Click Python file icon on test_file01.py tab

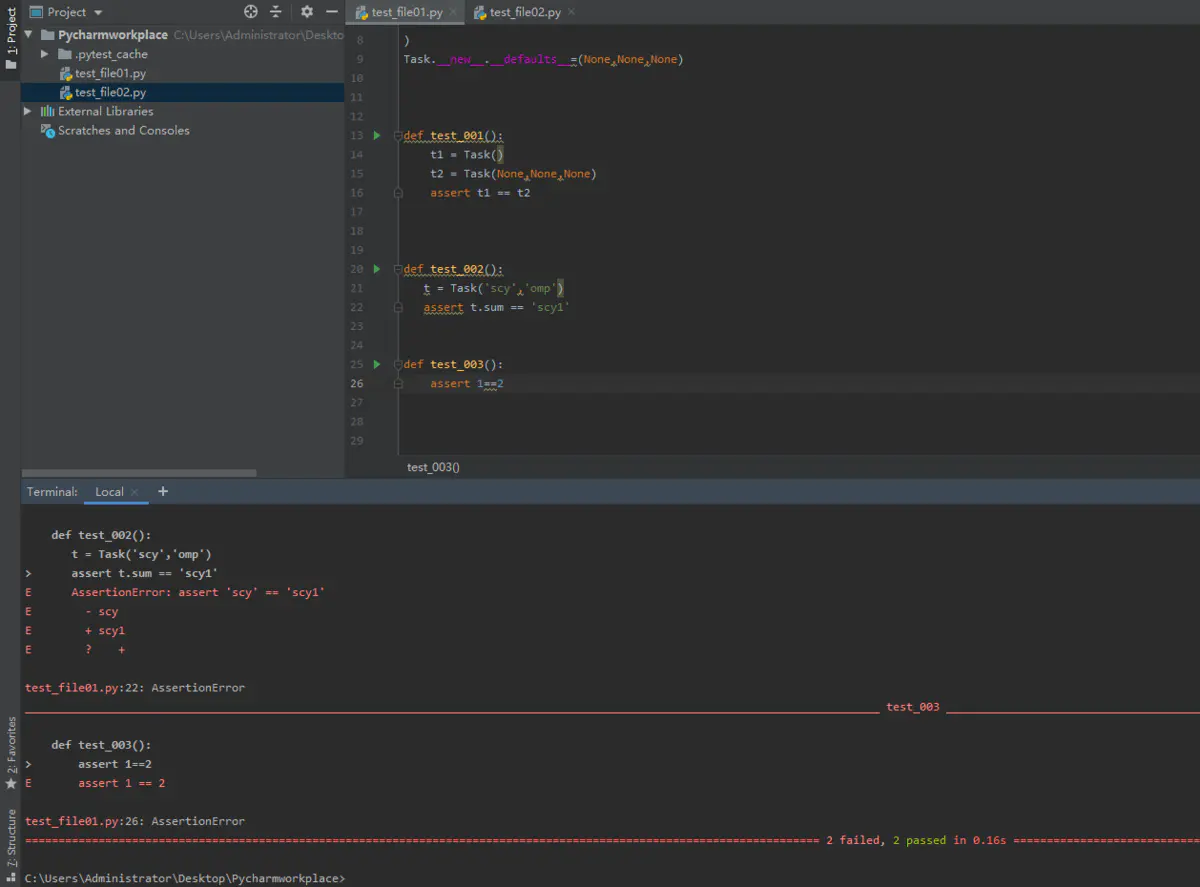pyautogui.click(x=362, y=13)
